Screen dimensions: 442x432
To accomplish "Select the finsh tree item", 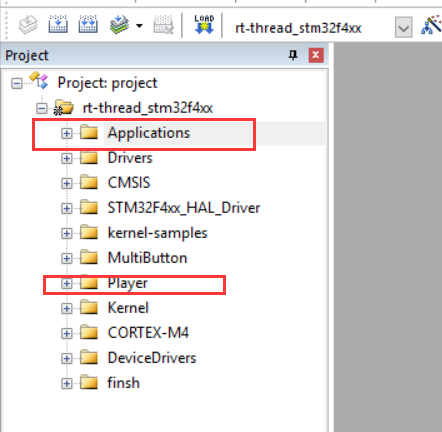I will pyautogui.click(x=123, y=383).
